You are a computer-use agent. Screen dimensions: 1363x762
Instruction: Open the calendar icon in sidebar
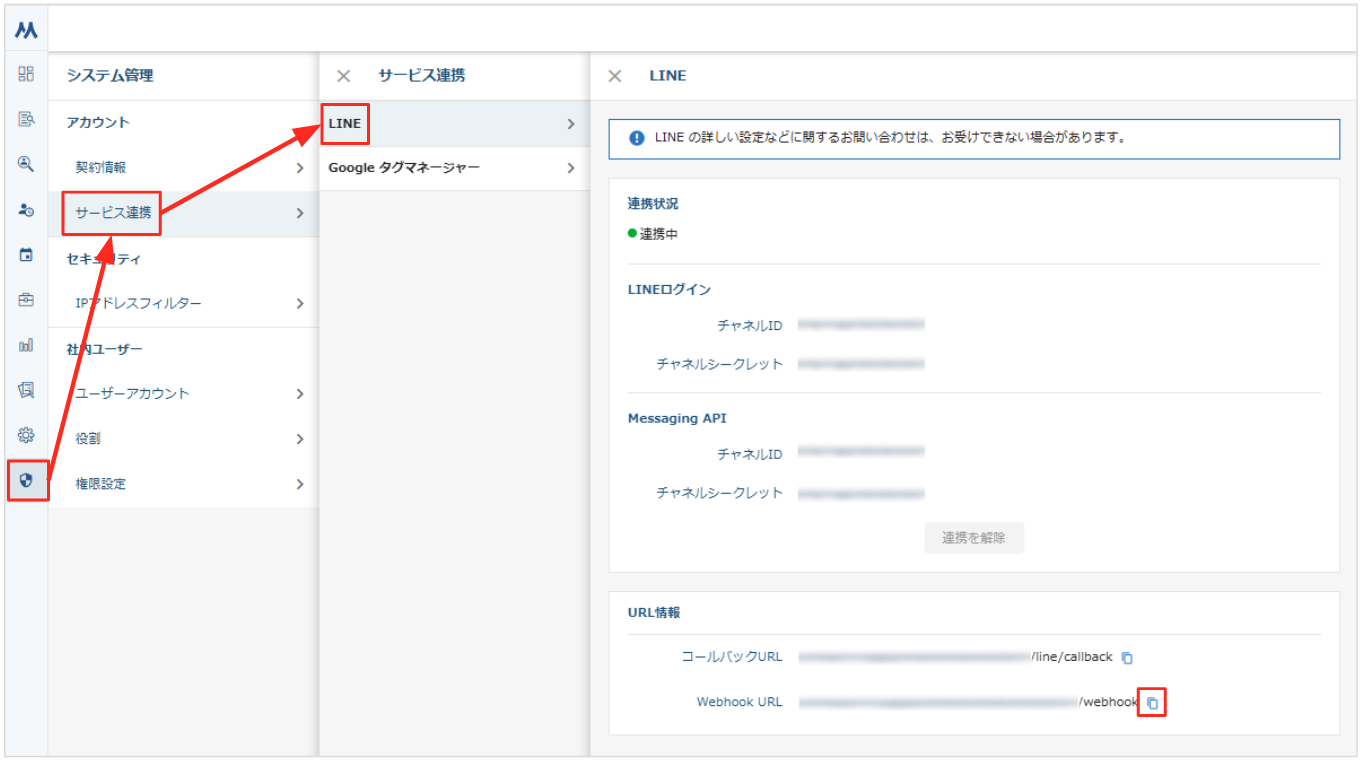(x=26, y=255)
